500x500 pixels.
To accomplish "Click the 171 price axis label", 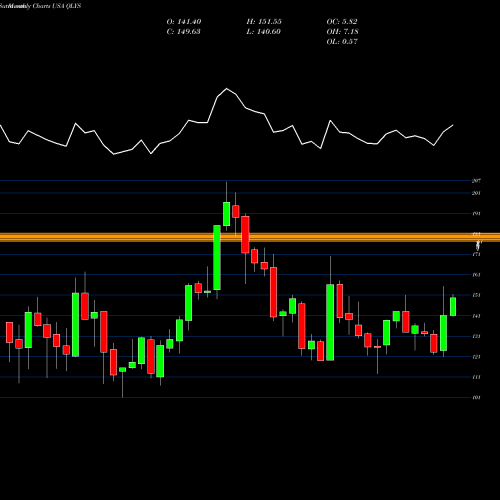I will [x=476, y=255].
